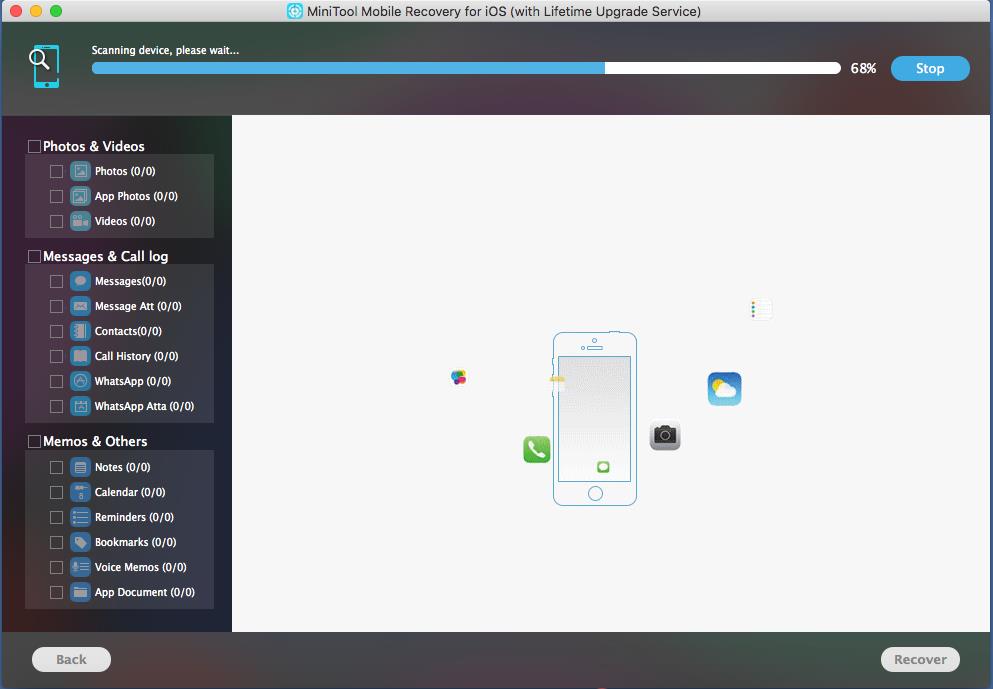Click the scanning progress bar
993x689 pixels.
pyautogui.click(x=466, y=68)
